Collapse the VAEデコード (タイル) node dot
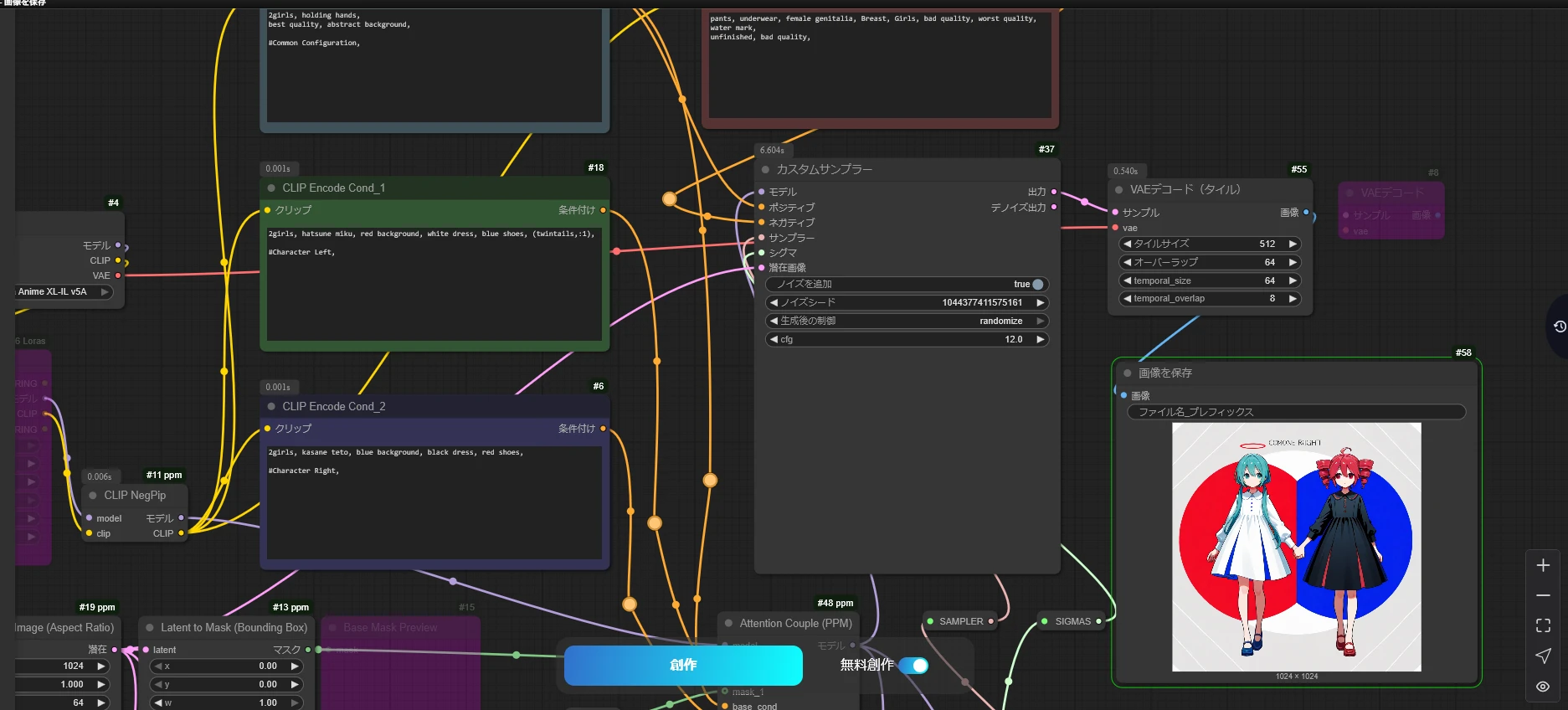This screenshot has height=710, width=1568. [1119, 190]
